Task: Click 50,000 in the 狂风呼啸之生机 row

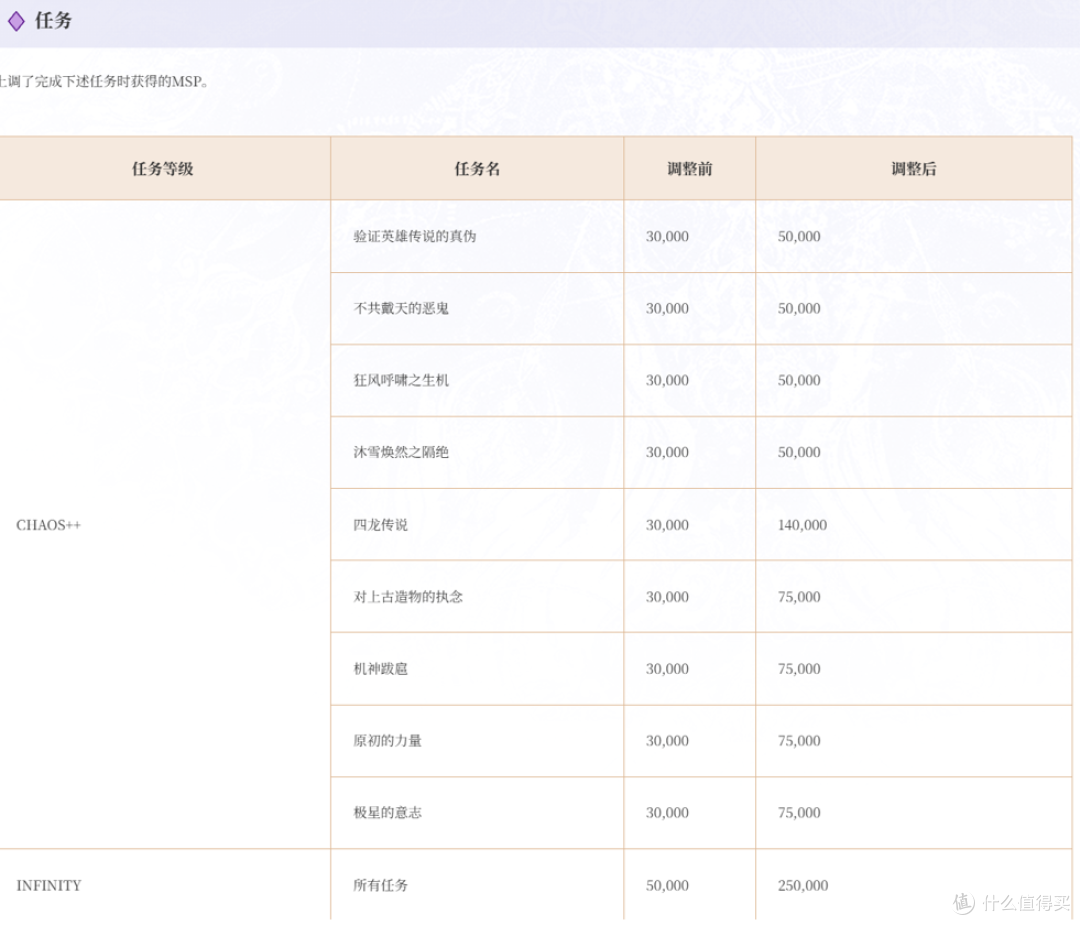Action: [x=799, y=380]
